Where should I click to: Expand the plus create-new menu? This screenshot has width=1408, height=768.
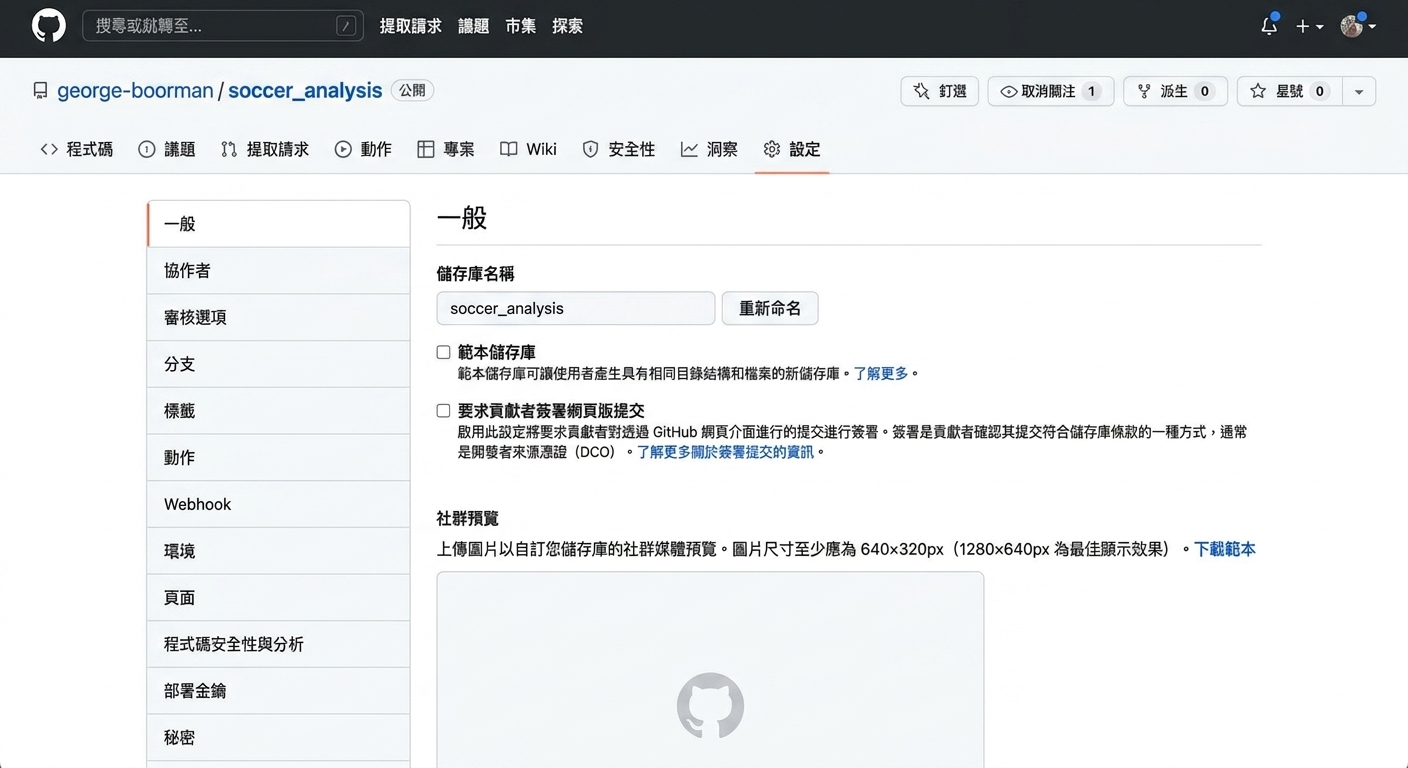1309,27
